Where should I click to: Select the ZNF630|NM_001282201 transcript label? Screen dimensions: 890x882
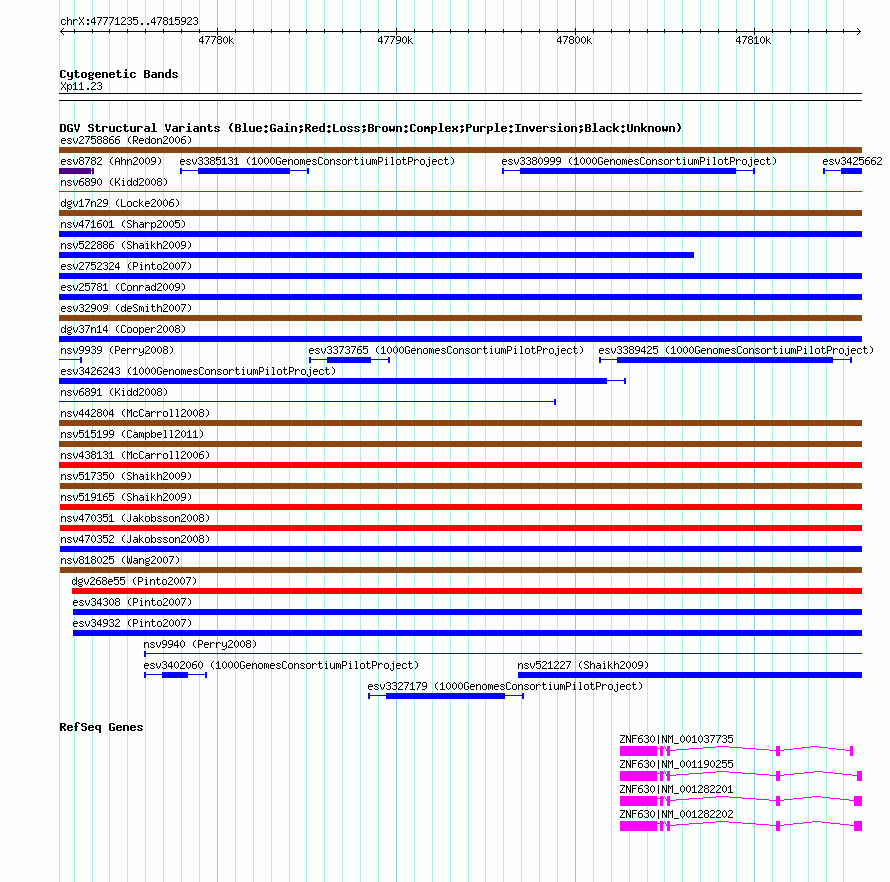point(677,789)
